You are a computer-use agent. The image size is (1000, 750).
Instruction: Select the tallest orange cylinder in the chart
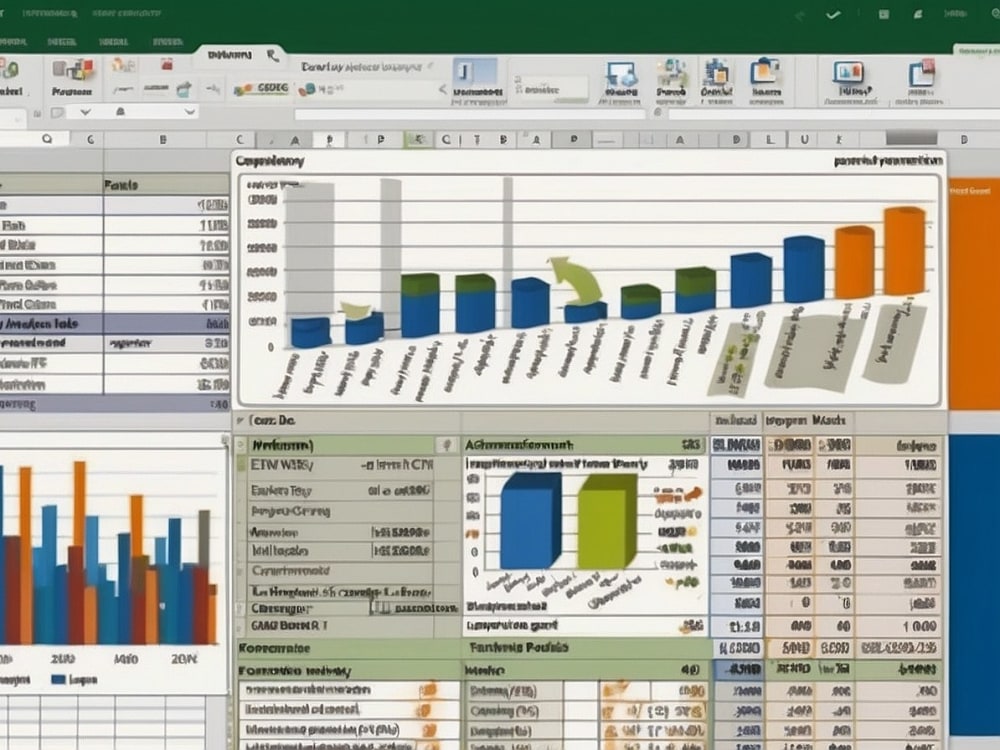(x=904, y=251)
